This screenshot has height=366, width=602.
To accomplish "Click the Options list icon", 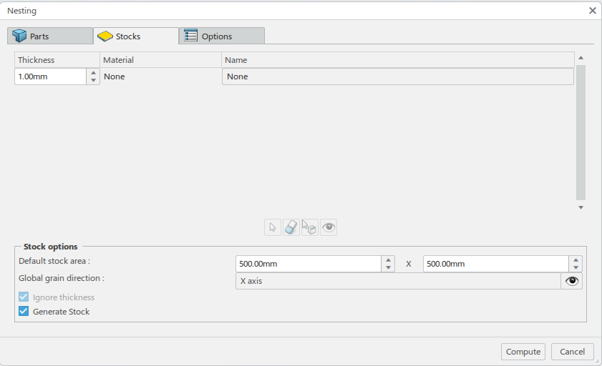I will click(191, 36).
